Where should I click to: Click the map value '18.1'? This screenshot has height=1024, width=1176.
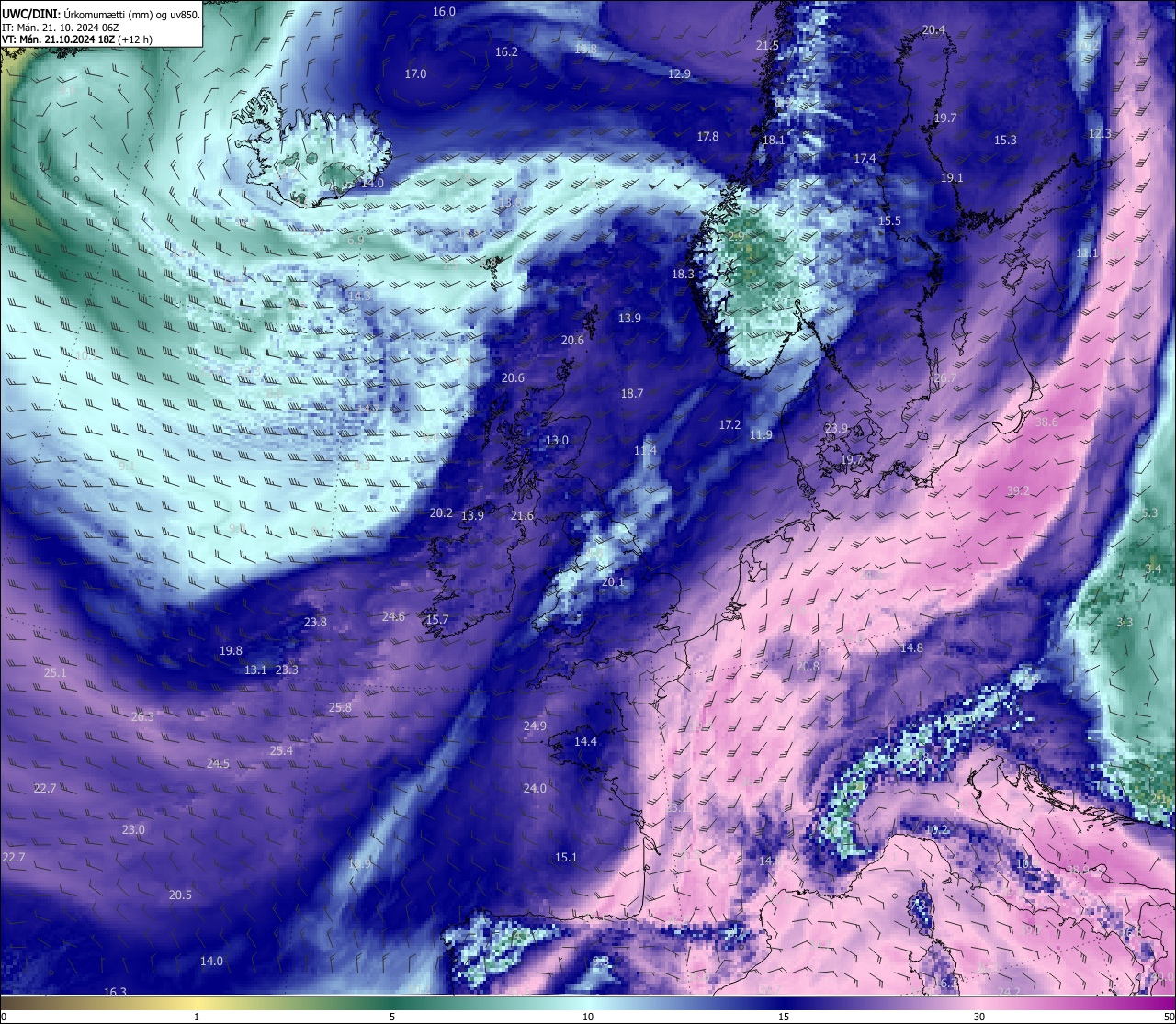click(x=774, y=140)
